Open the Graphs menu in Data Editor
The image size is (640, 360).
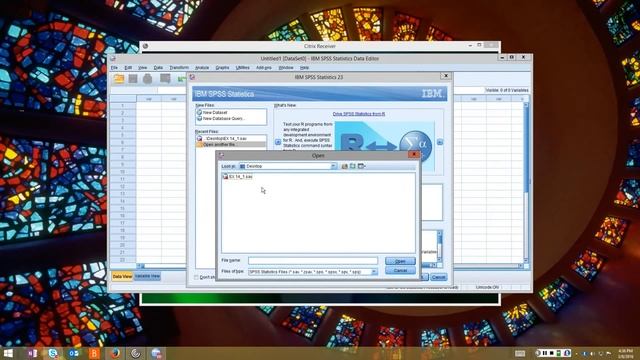tap(222, 68)
